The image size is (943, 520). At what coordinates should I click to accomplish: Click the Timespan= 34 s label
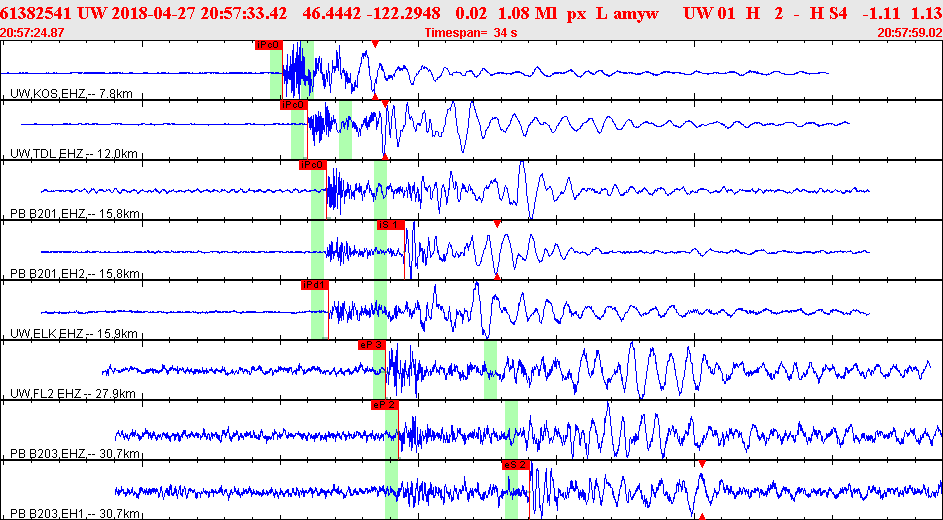point(471,32)
